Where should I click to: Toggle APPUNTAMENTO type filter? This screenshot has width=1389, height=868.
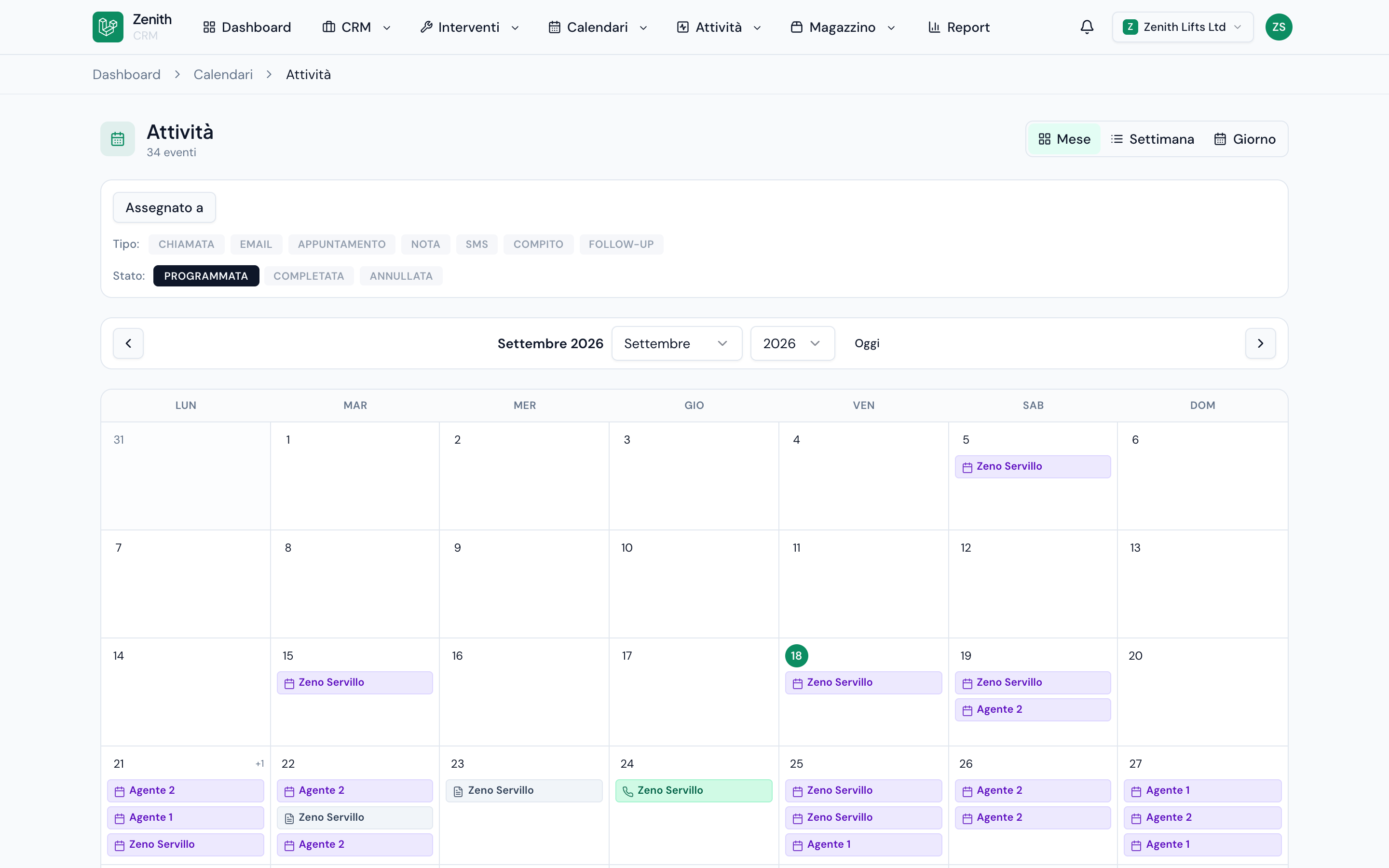341,244
